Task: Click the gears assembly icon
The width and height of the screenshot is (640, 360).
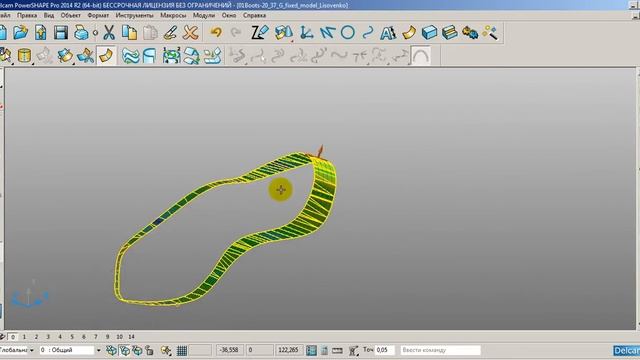Action: pos(470,33)
